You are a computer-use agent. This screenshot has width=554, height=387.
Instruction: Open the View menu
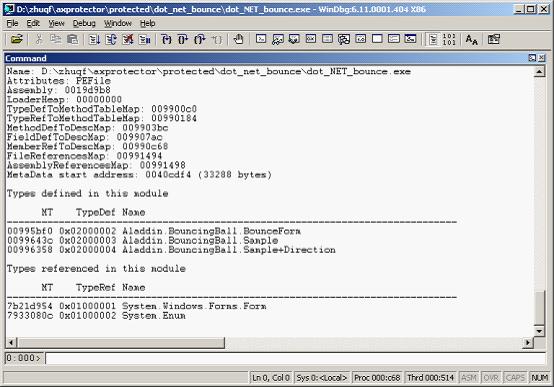click(x=57, y=23)
